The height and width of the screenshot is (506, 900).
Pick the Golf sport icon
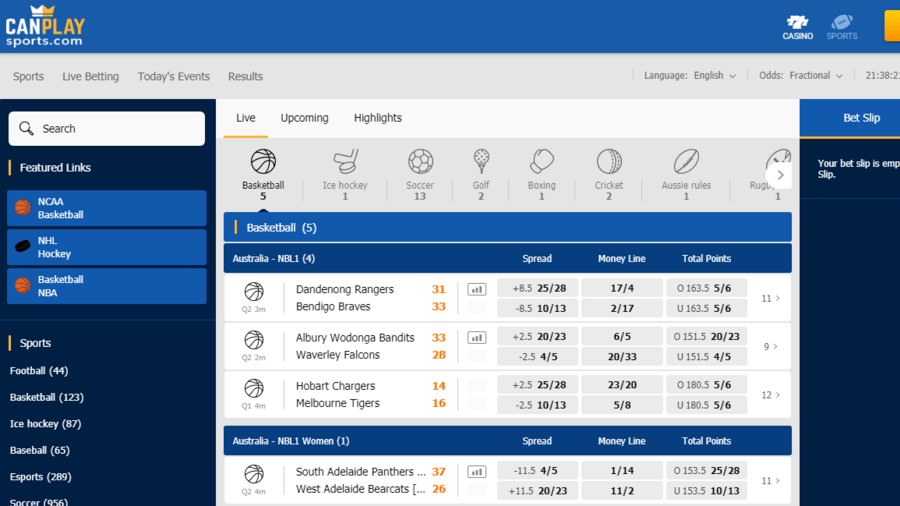pos(481,162)
